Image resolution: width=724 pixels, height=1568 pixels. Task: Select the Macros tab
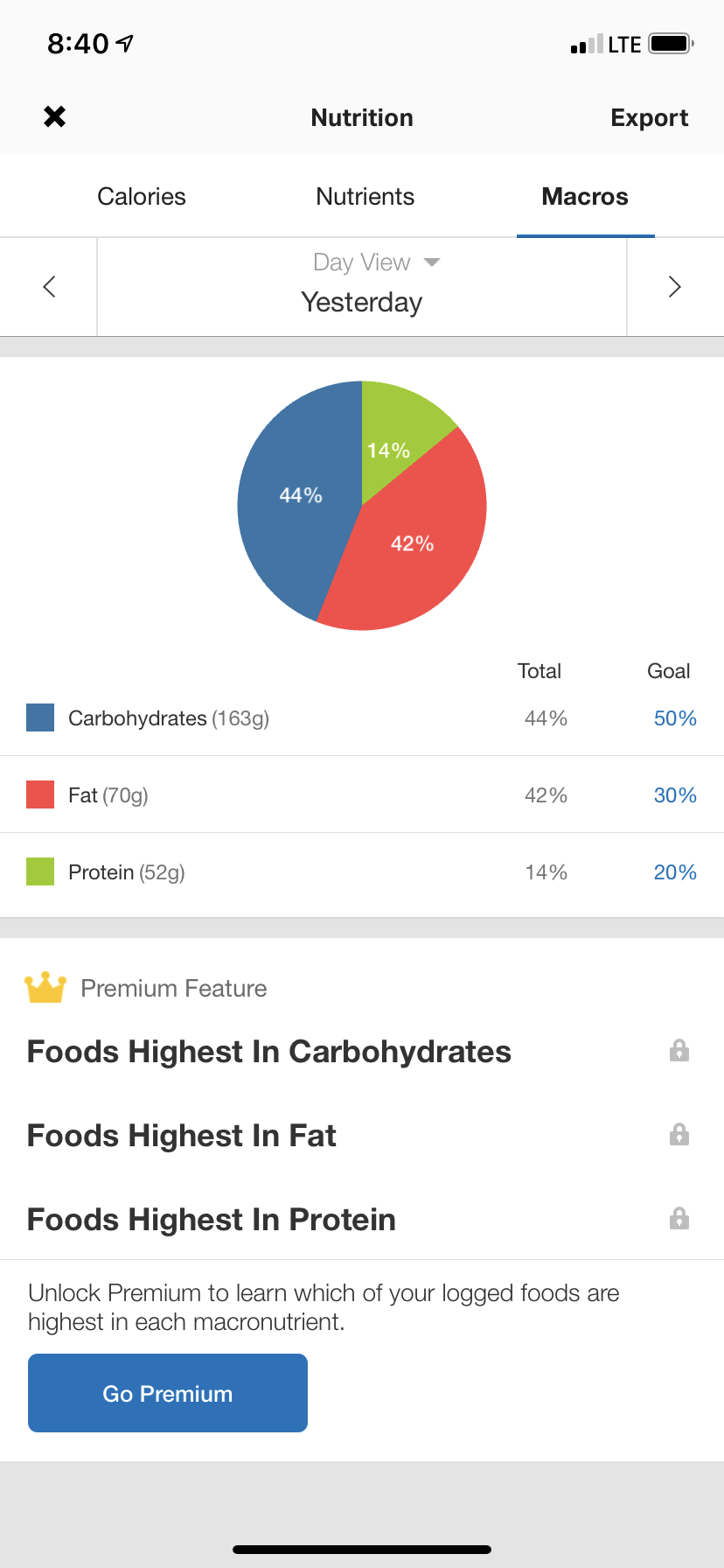(585, 197)
